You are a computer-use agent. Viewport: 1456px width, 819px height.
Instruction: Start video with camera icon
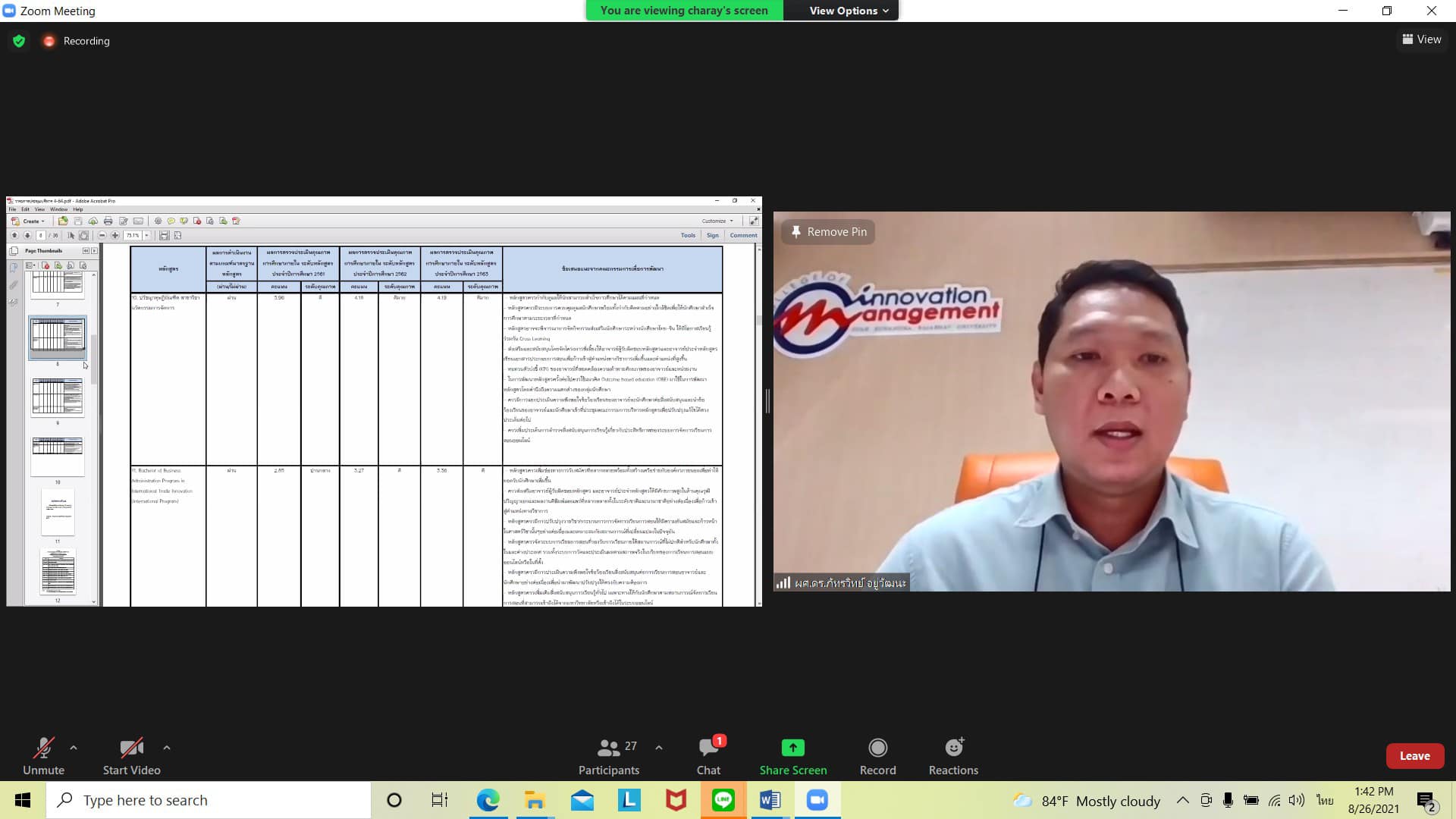131,756
